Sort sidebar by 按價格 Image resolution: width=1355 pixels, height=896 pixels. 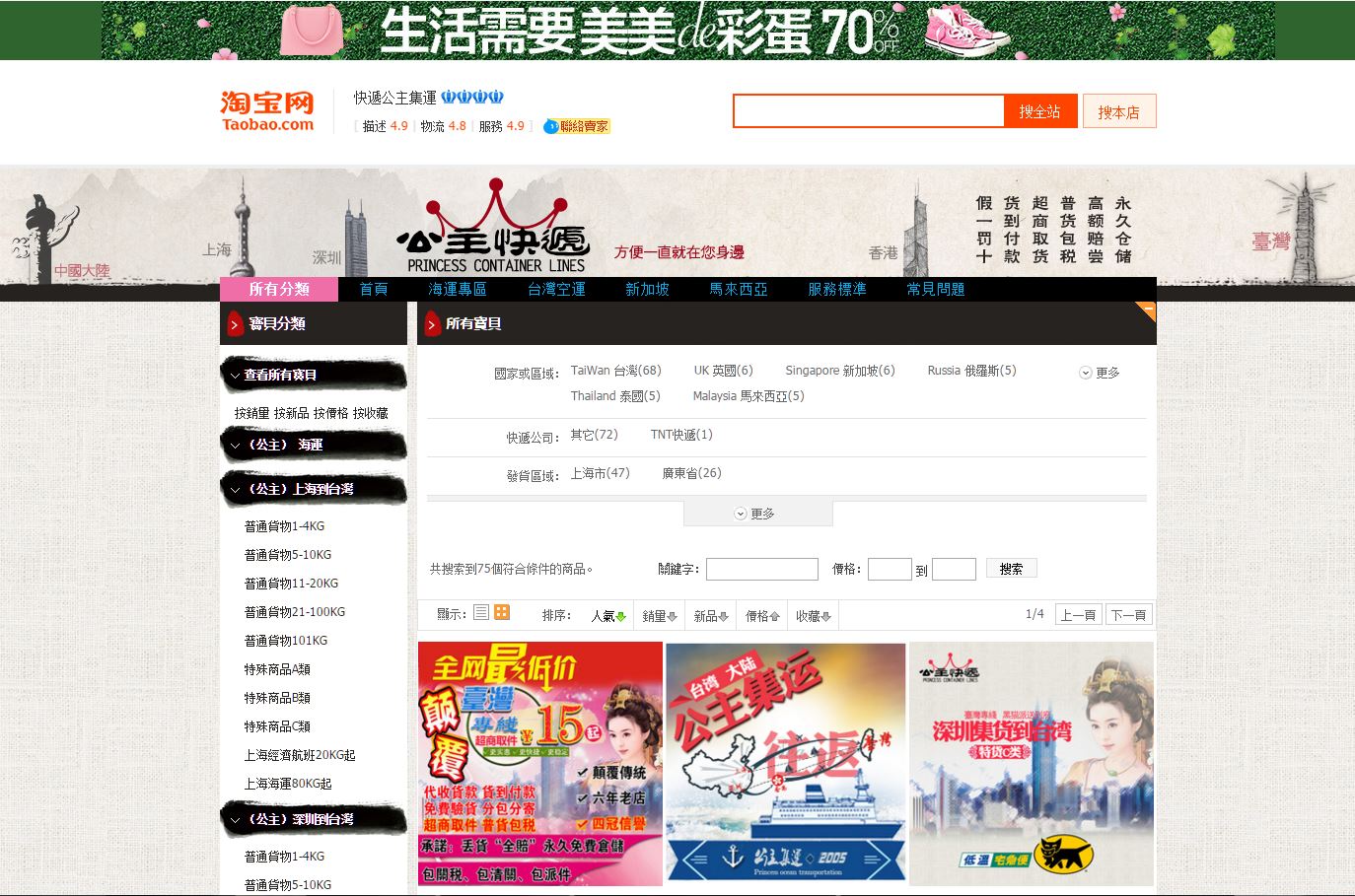pos(330,413)
